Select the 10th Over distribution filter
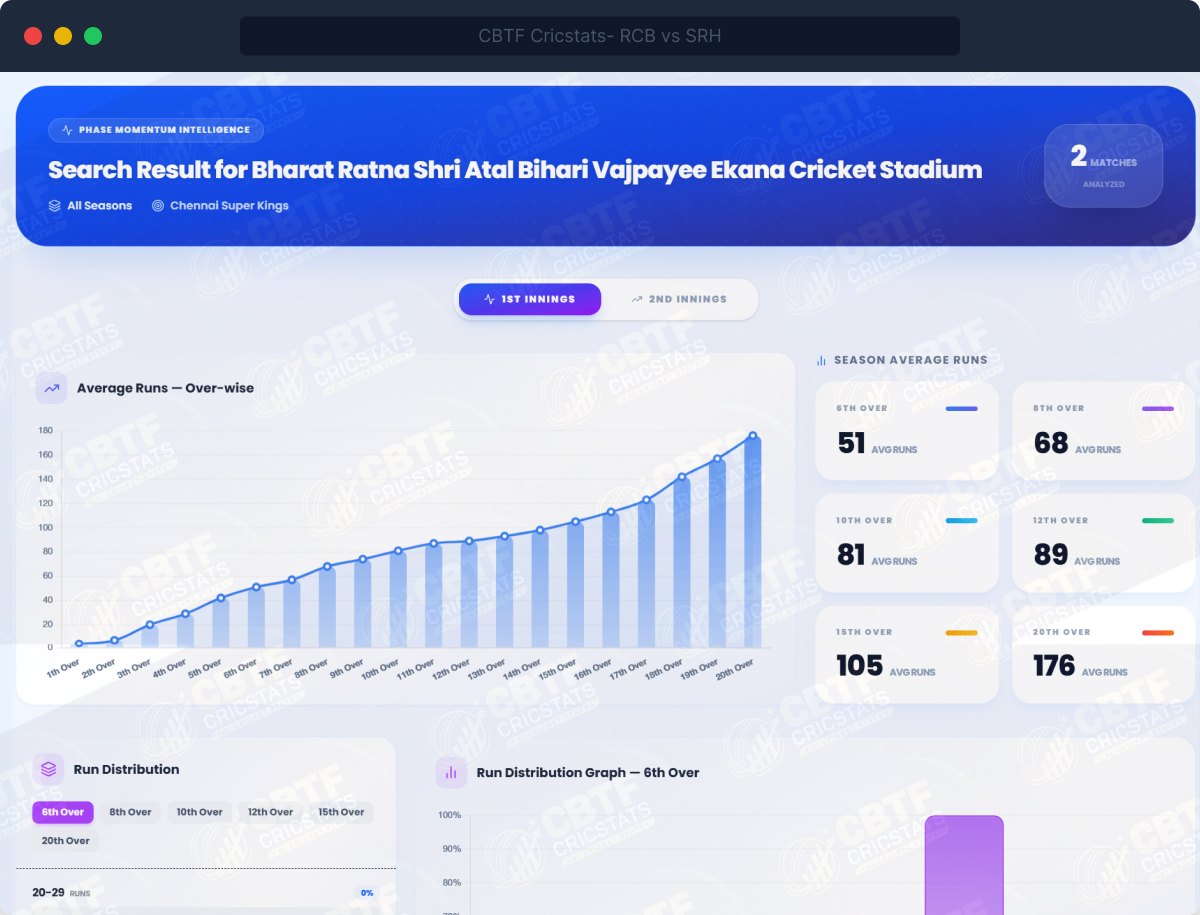Image resolution: width=1200 pixels, height=915 pixels. 200,812
